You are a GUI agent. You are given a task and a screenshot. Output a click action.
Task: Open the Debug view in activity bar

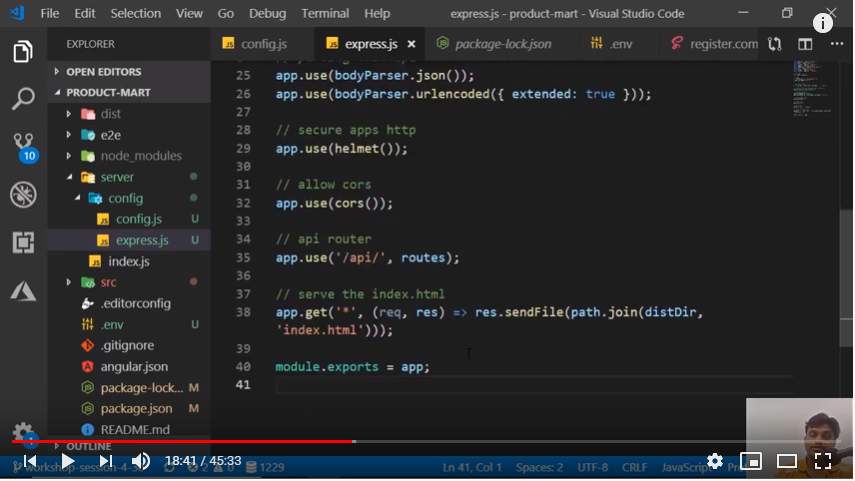click(x=23, y=194)
